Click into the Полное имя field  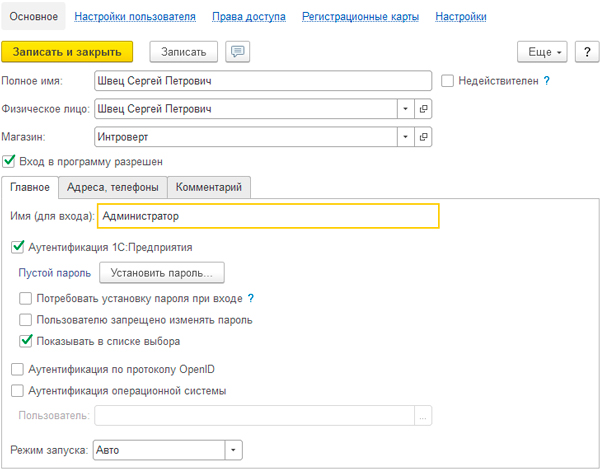pos(263,81)
